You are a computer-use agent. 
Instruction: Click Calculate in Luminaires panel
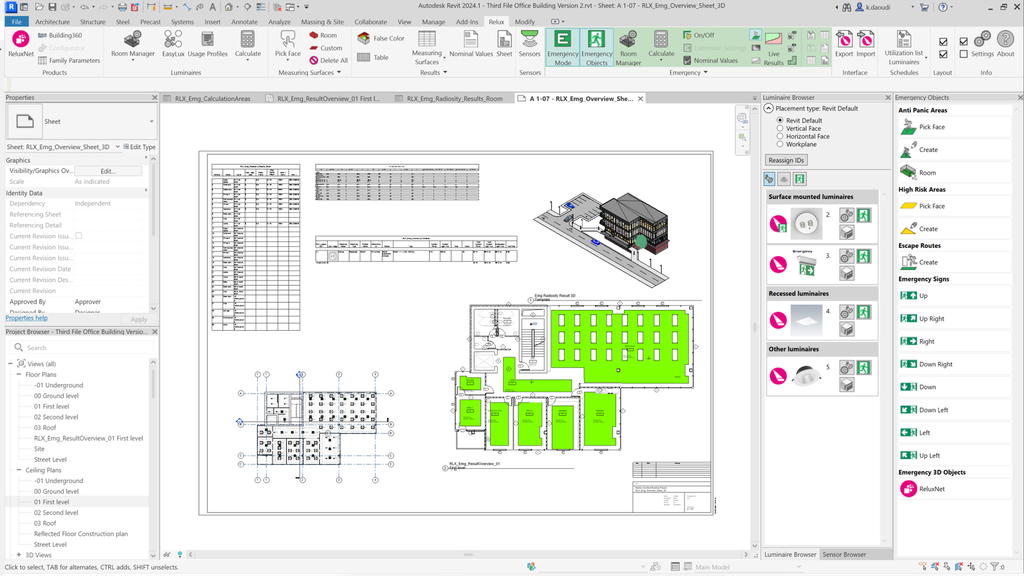[248, 44]
